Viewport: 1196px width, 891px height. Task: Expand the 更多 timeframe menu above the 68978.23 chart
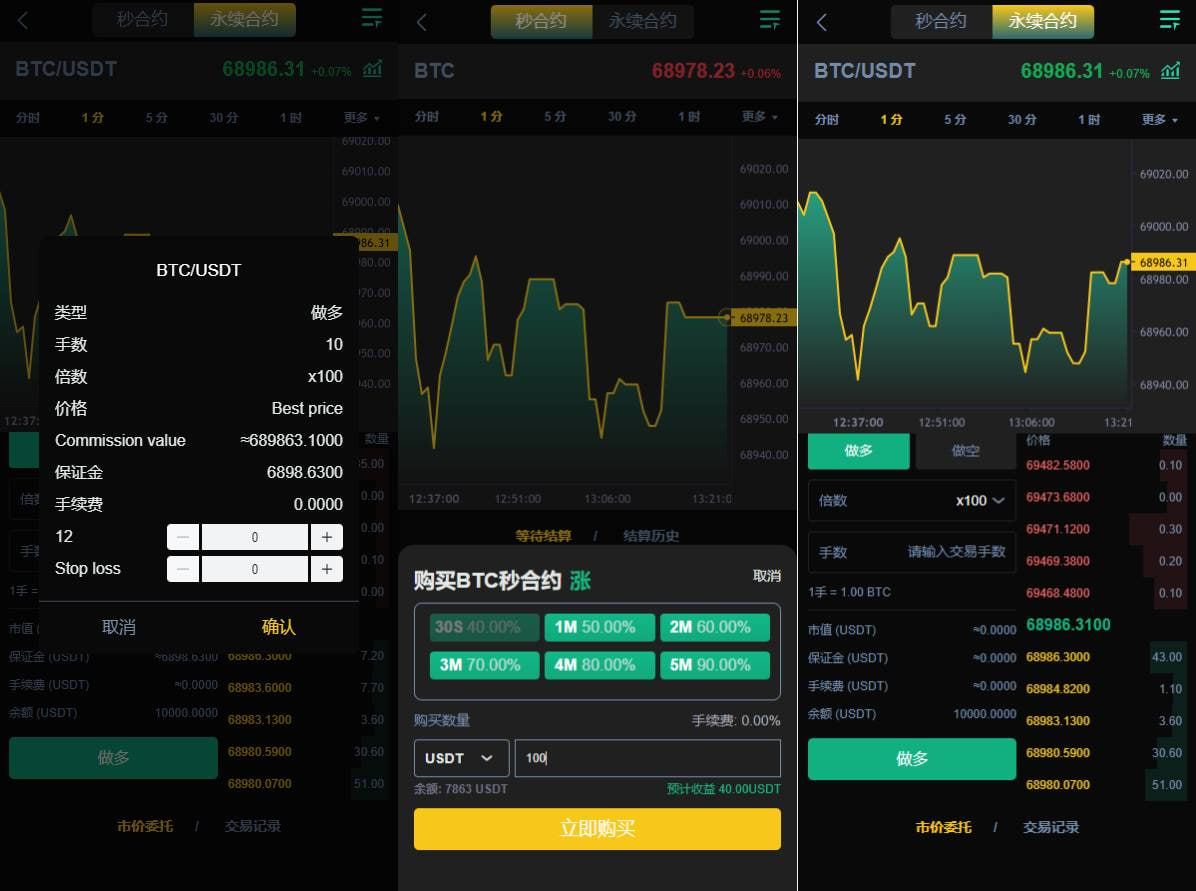tap(759, 117)
